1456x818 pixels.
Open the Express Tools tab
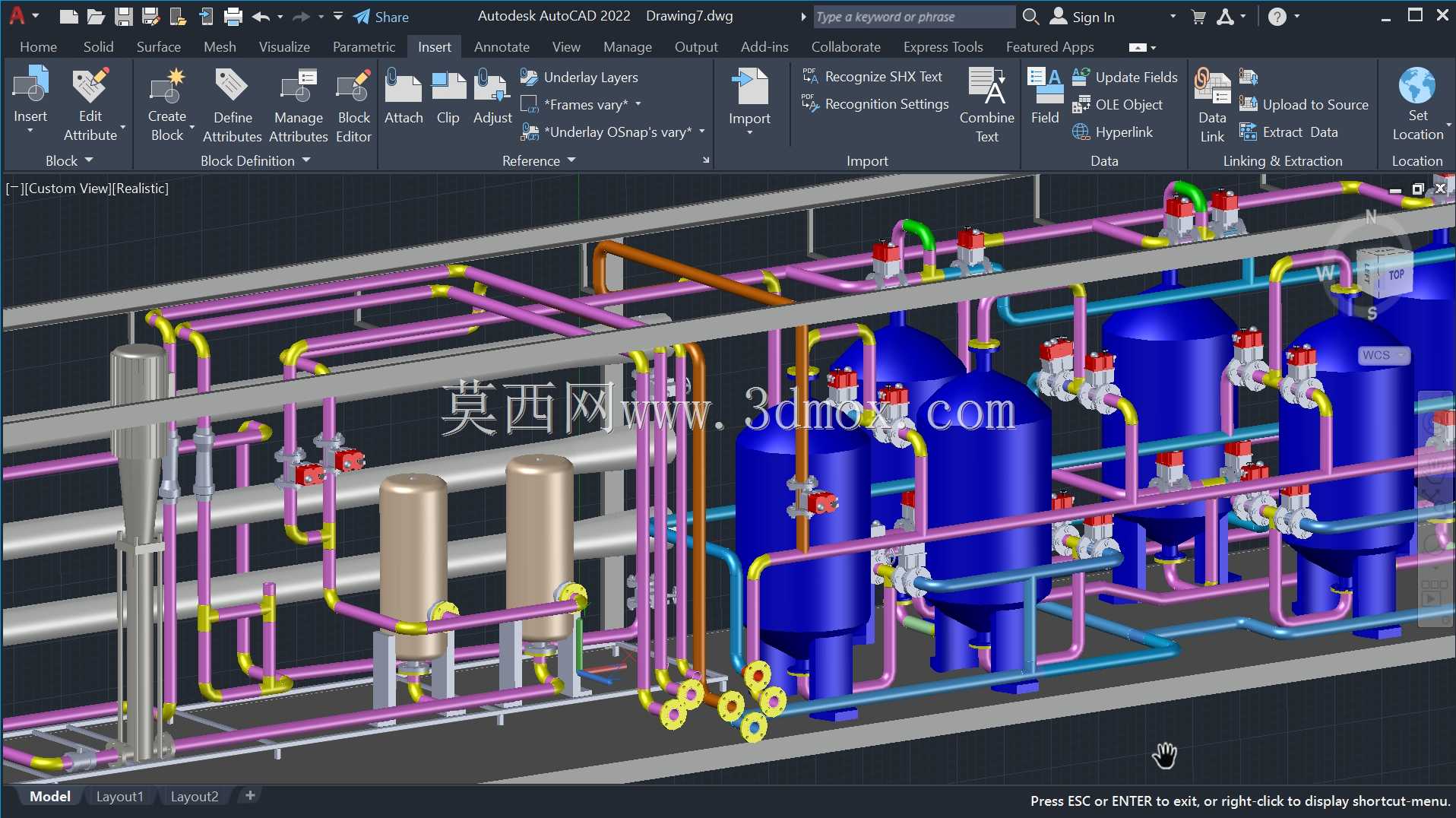pos(943,46)
